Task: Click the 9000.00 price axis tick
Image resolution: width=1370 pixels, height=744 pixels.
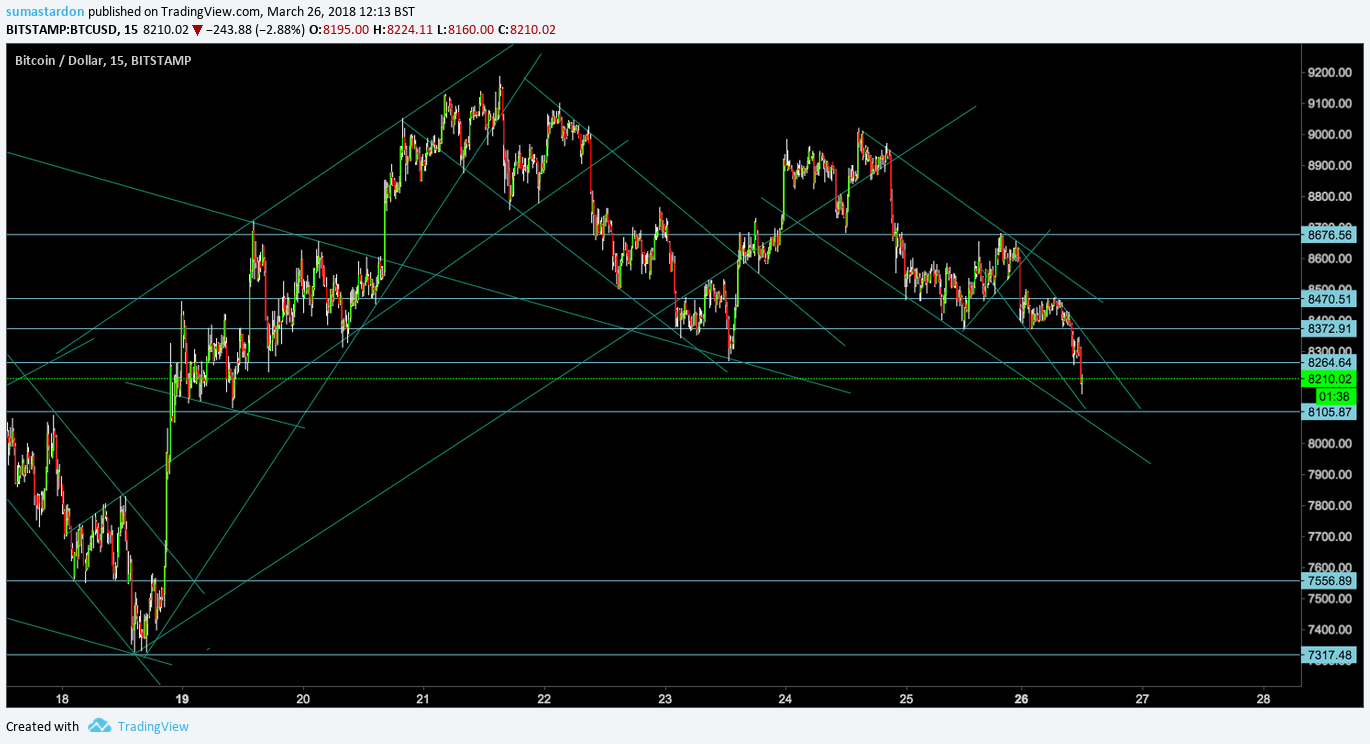Action: pyautogui.click(x=1330, y=135)
